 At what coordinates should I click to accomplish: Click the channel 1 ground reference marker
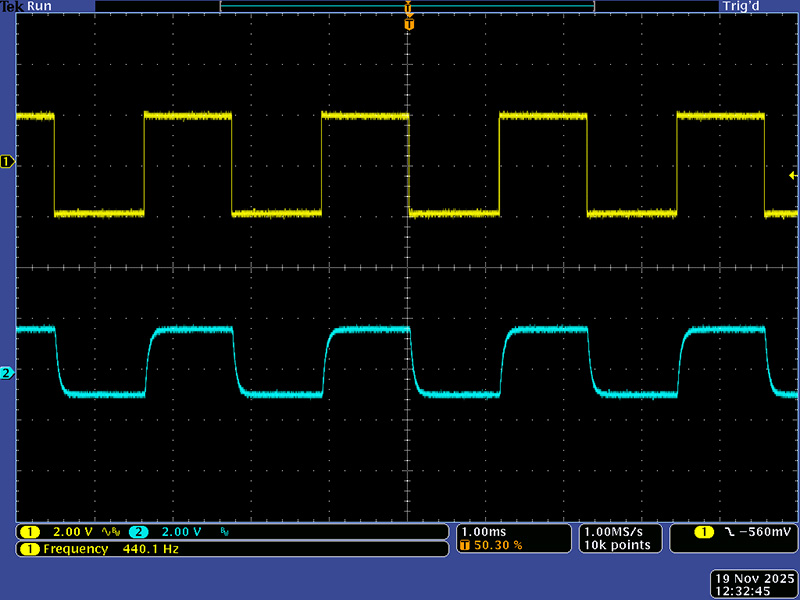coord(8,161)
